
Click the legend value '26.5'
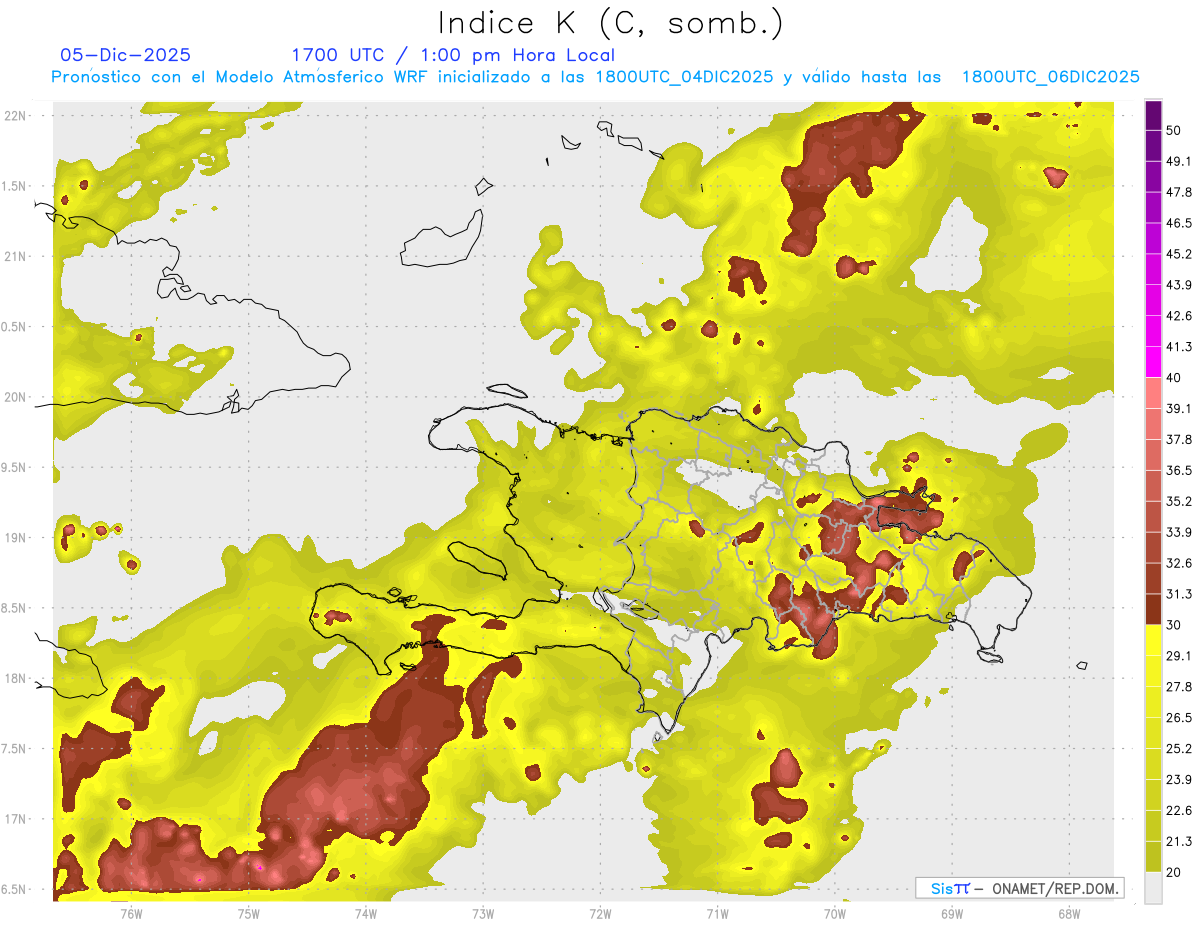[1179, 718]
